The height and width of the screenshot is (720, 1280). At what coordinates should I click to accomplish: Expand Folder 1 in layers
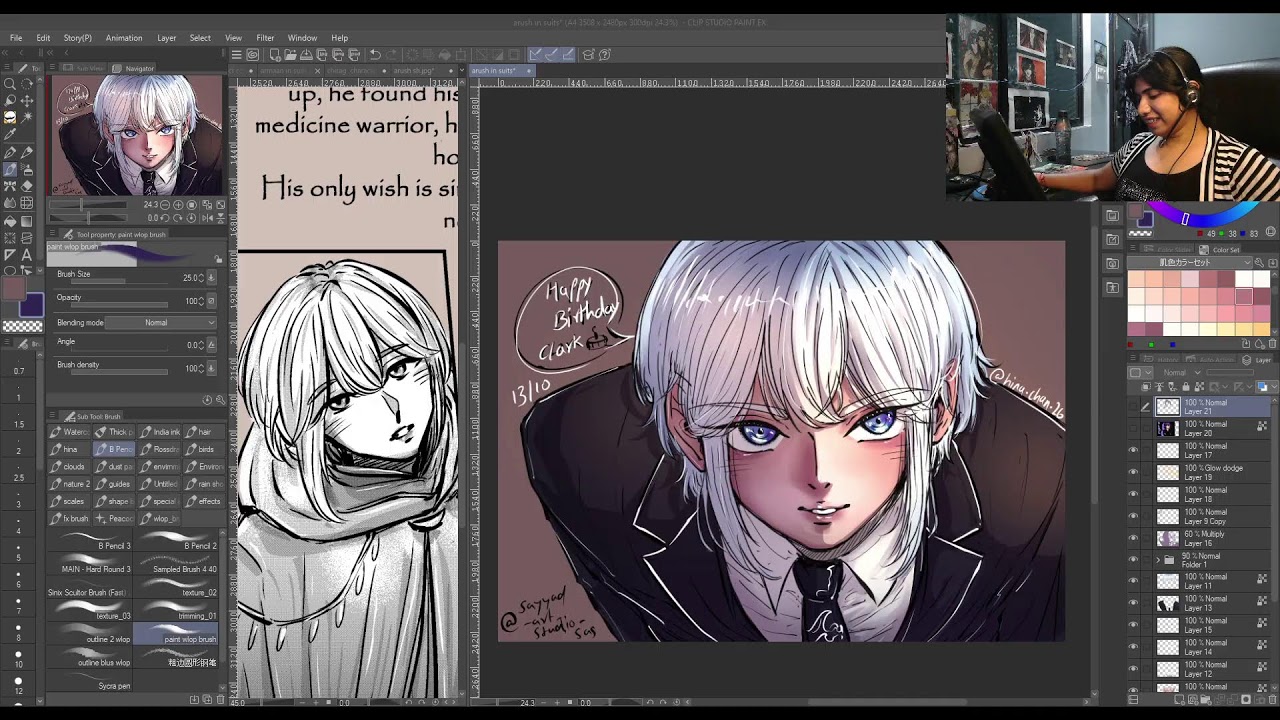(x=1158, y=560)
